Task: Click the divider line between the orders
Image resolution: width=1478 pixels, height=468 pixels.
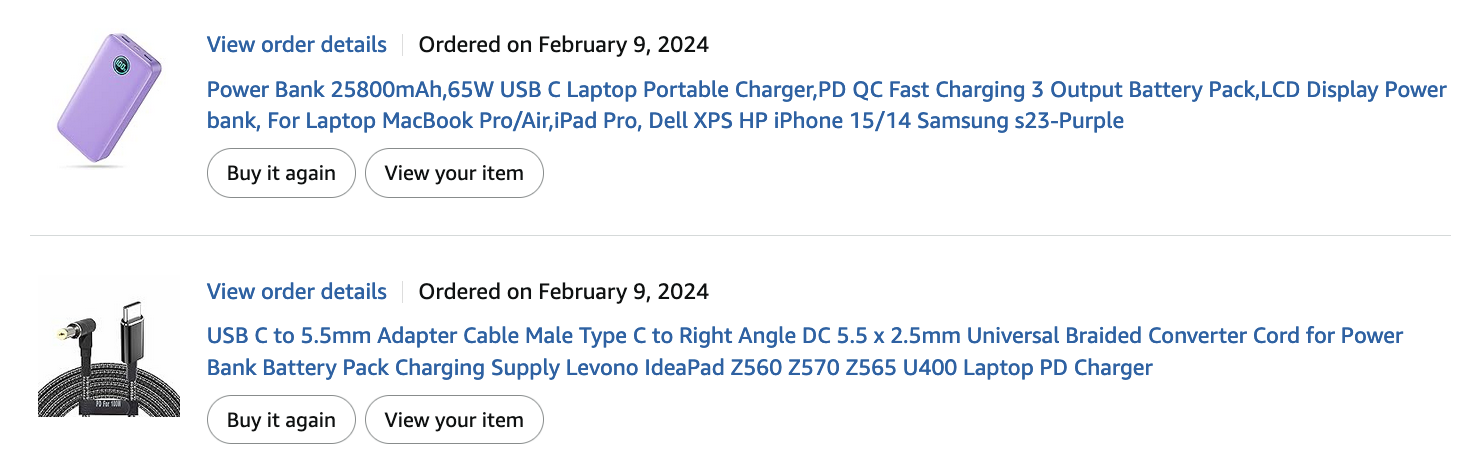Action: point(740,236)
